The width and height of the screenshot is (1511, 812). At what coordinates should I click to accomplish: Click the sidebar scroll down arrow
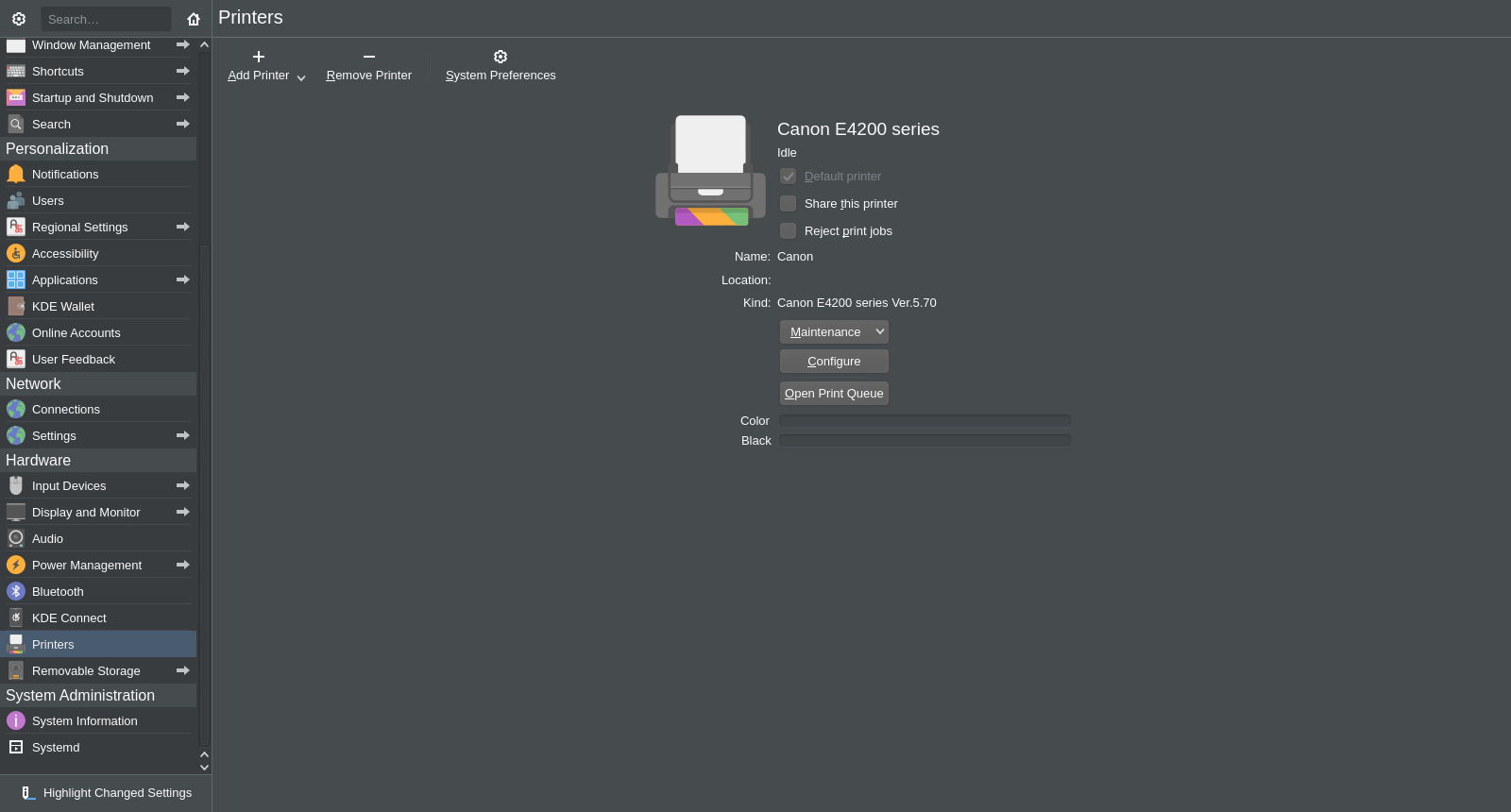(204, 768)
